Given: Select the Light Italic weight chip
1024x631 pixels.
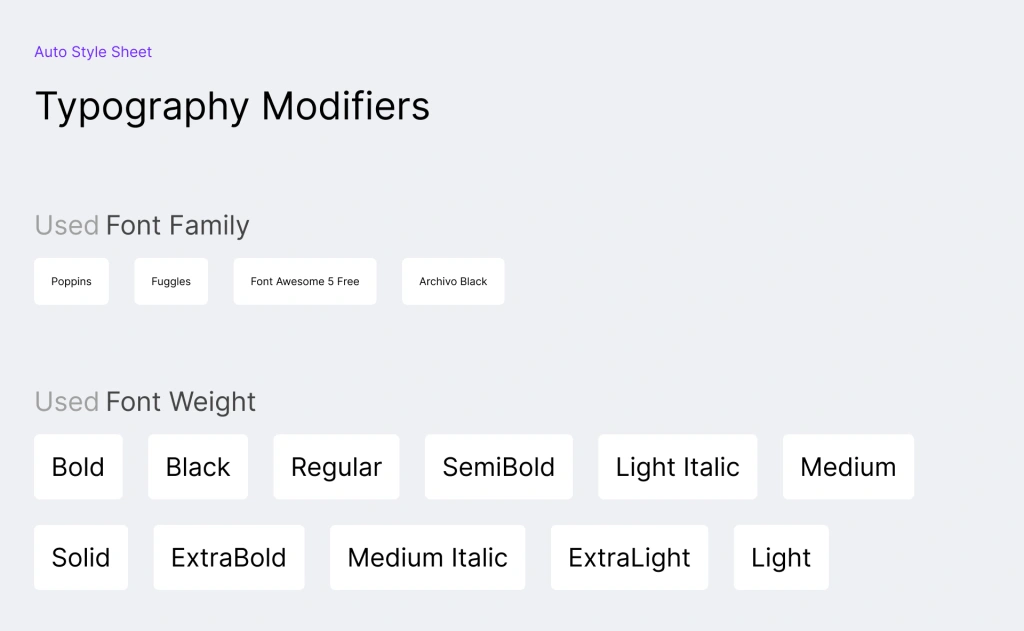Looking at the screenshot, I should (678, 467).
